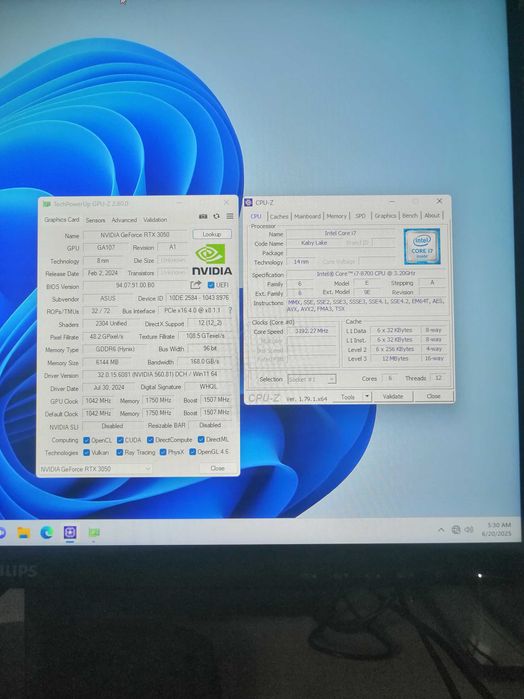Click the Intel Core i7 logo badge
Viewport: 524px width, 699px height.
(x=421, y=247)
